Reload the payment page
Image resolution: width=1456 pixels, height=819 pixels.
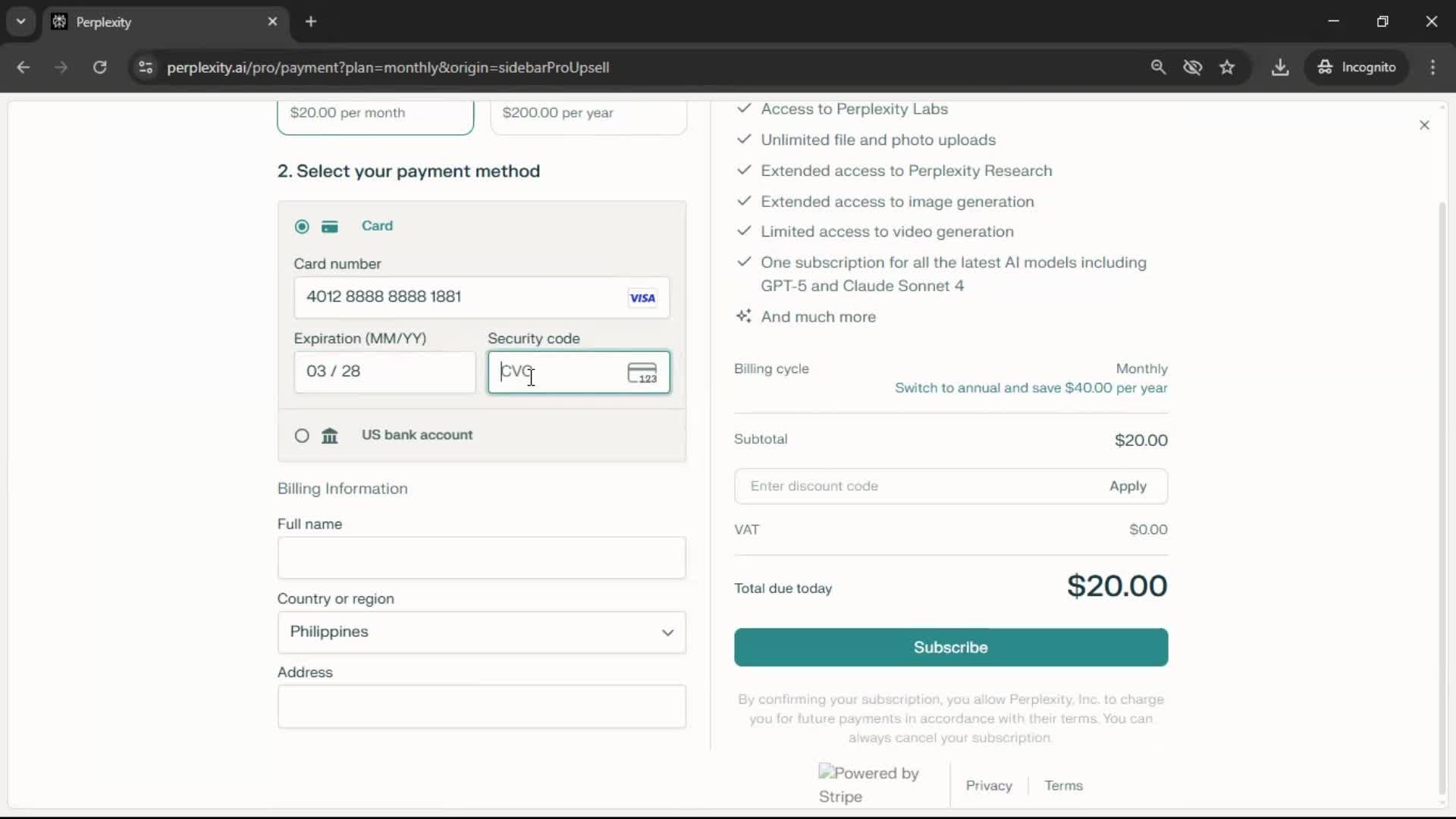(x=99, y=67)
